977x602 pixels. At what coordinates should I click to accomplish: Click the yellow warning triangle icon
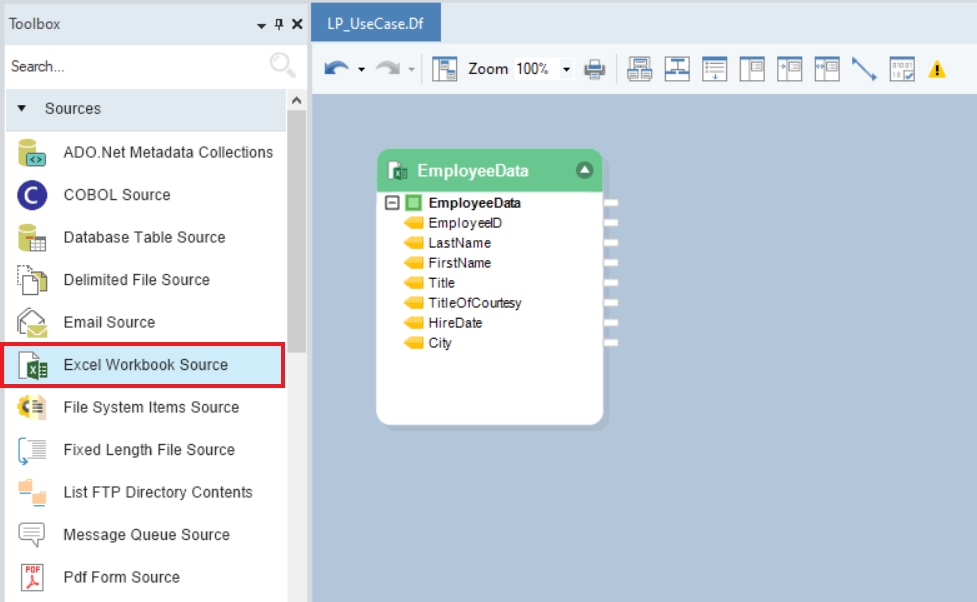point(936,69)
